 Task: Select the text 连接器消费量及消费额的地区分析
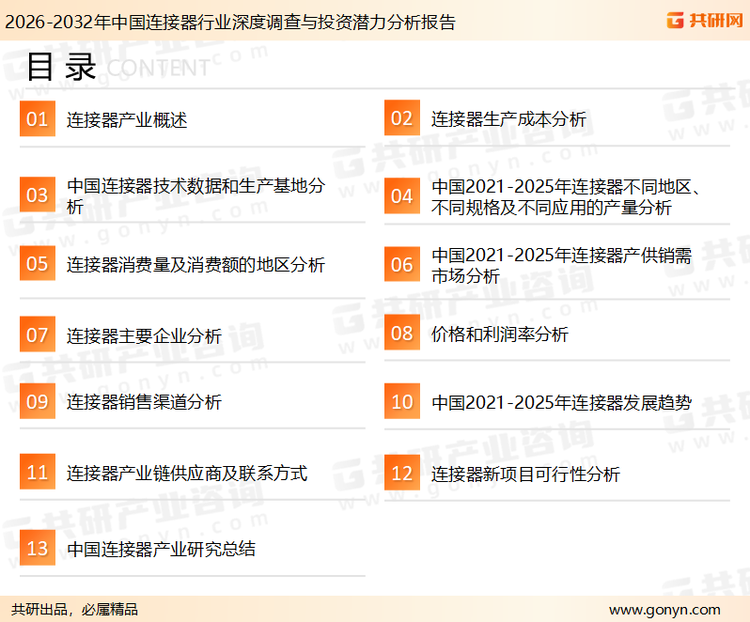(196, 265)
